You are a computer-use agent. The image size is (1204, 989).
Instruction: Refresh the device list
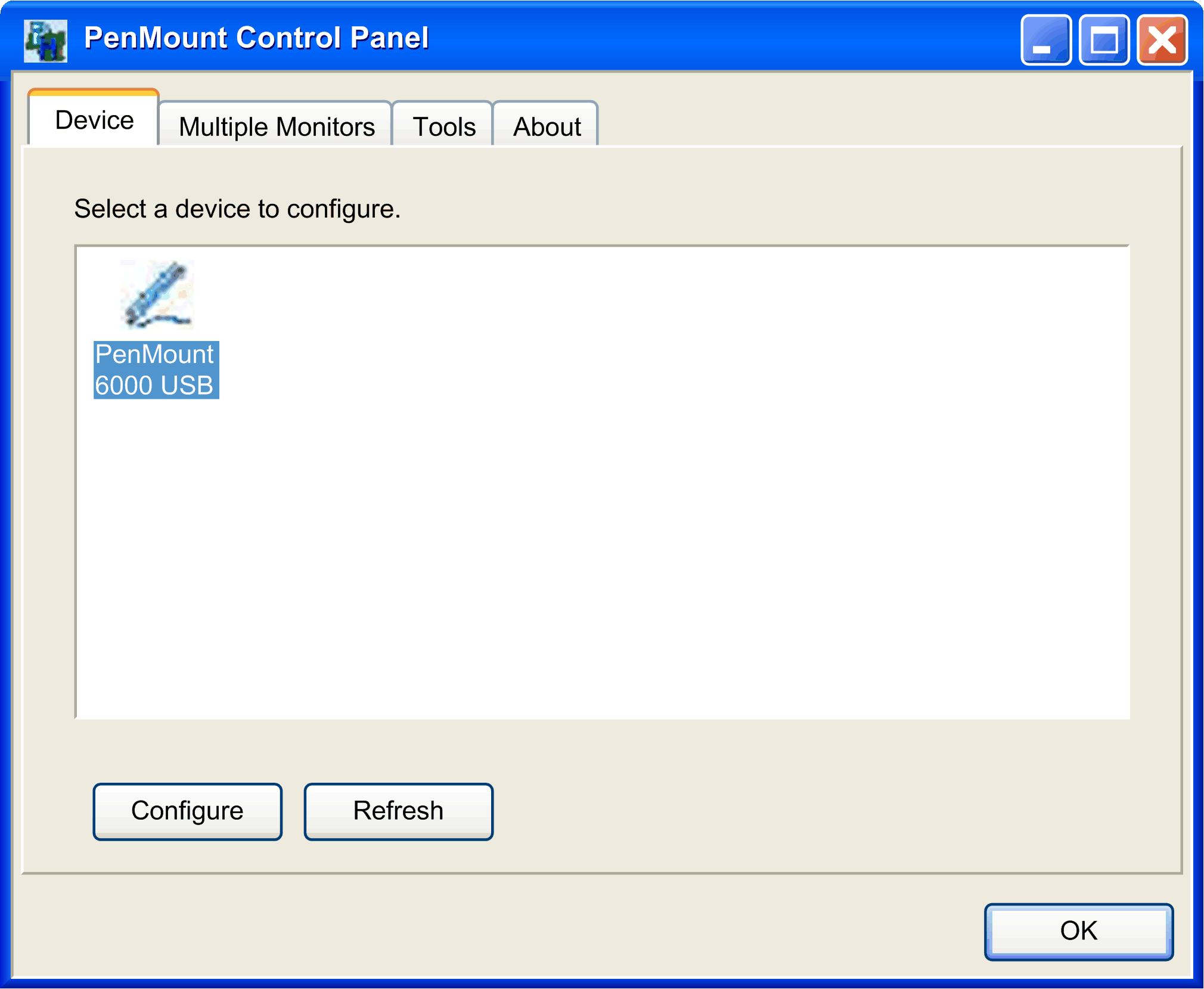click(x=398, y=811)
